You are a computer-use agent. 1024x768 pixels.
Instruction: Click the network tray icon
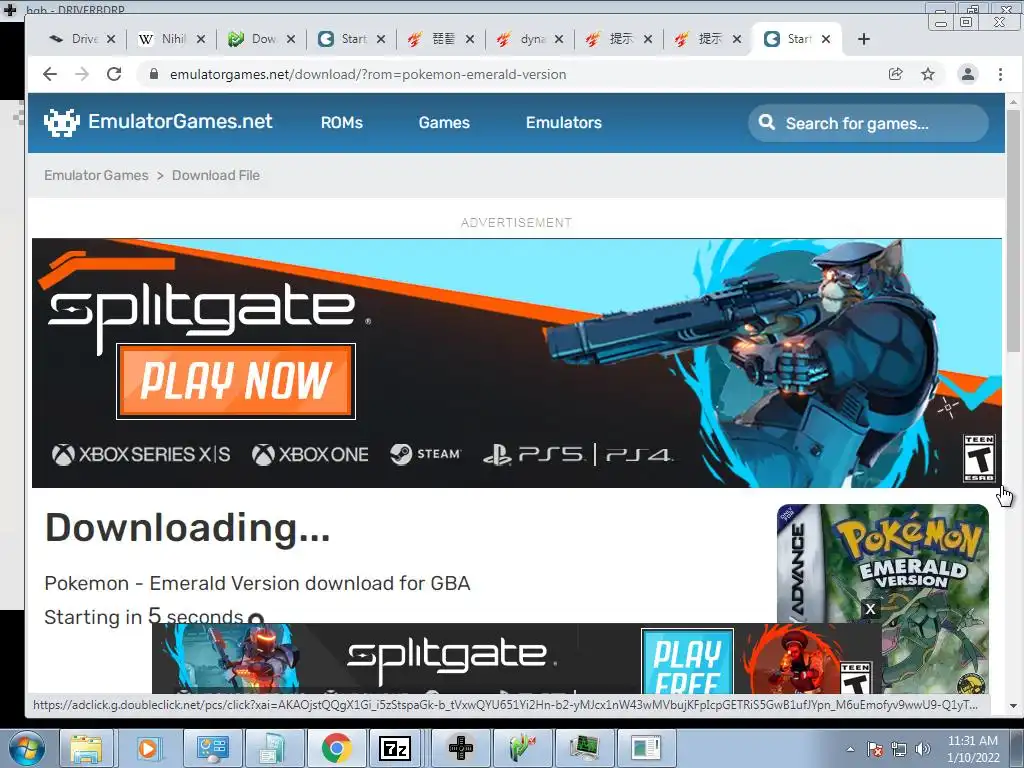(899, 749)
